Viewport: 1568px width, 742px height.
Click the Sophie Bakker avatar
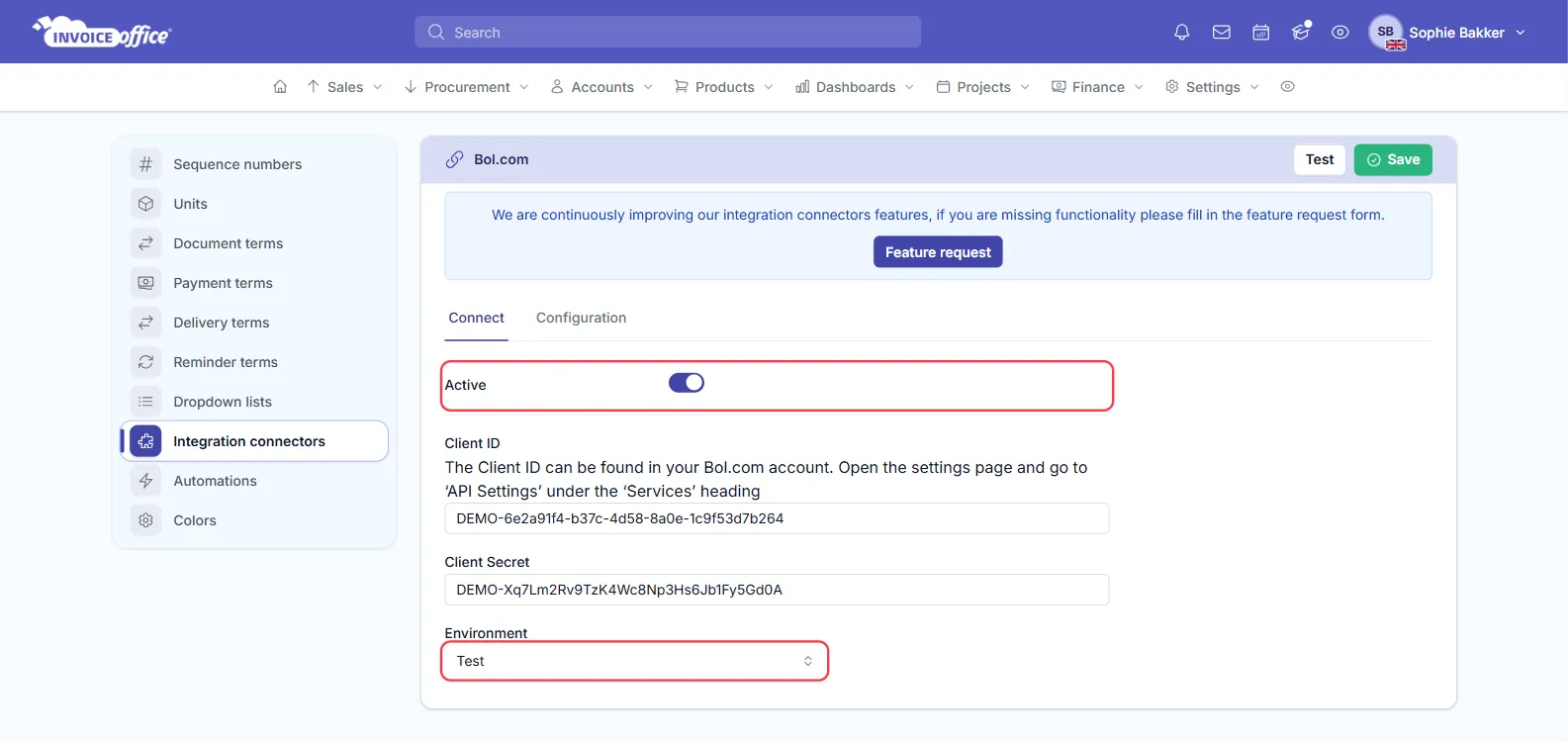[1386, 33]
